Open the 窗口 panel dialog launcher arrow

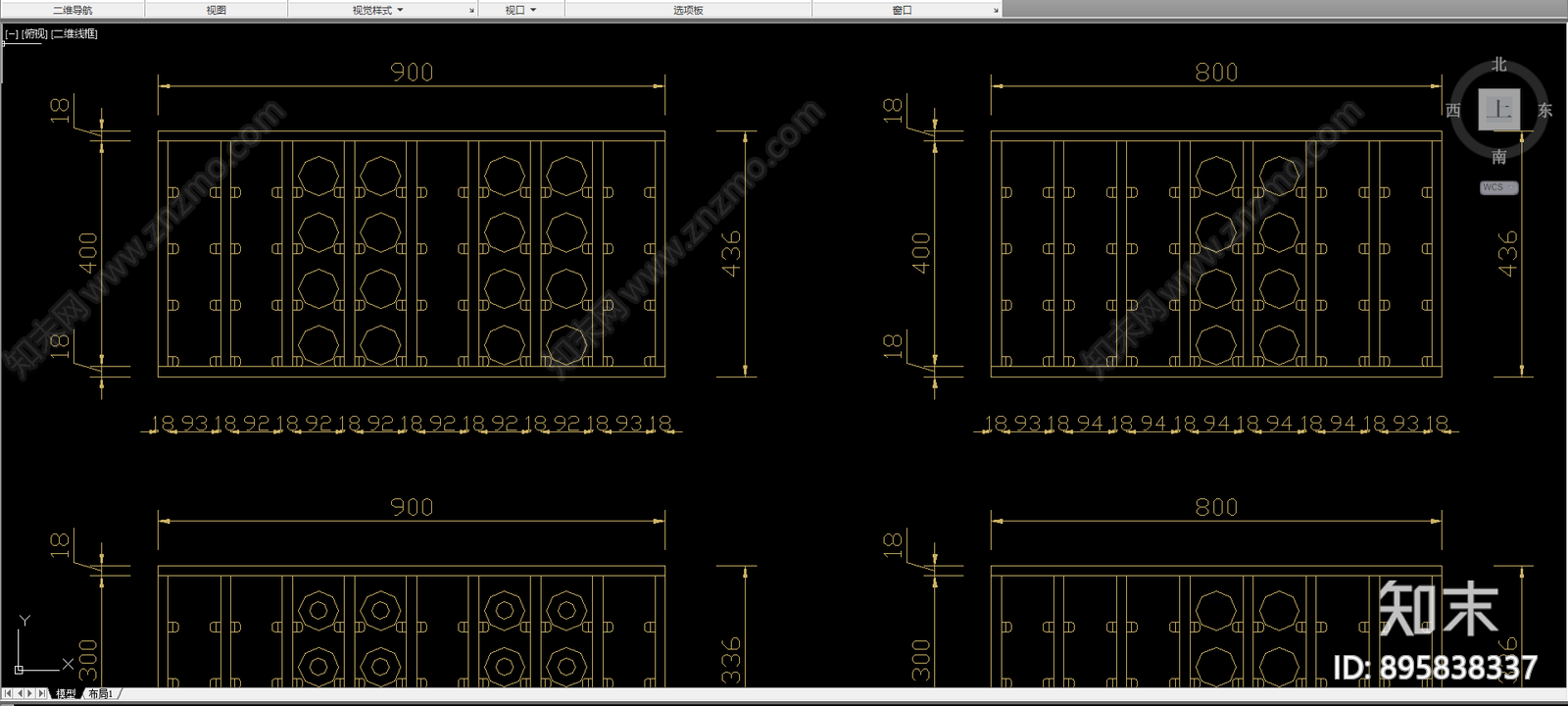click(996, 11)
